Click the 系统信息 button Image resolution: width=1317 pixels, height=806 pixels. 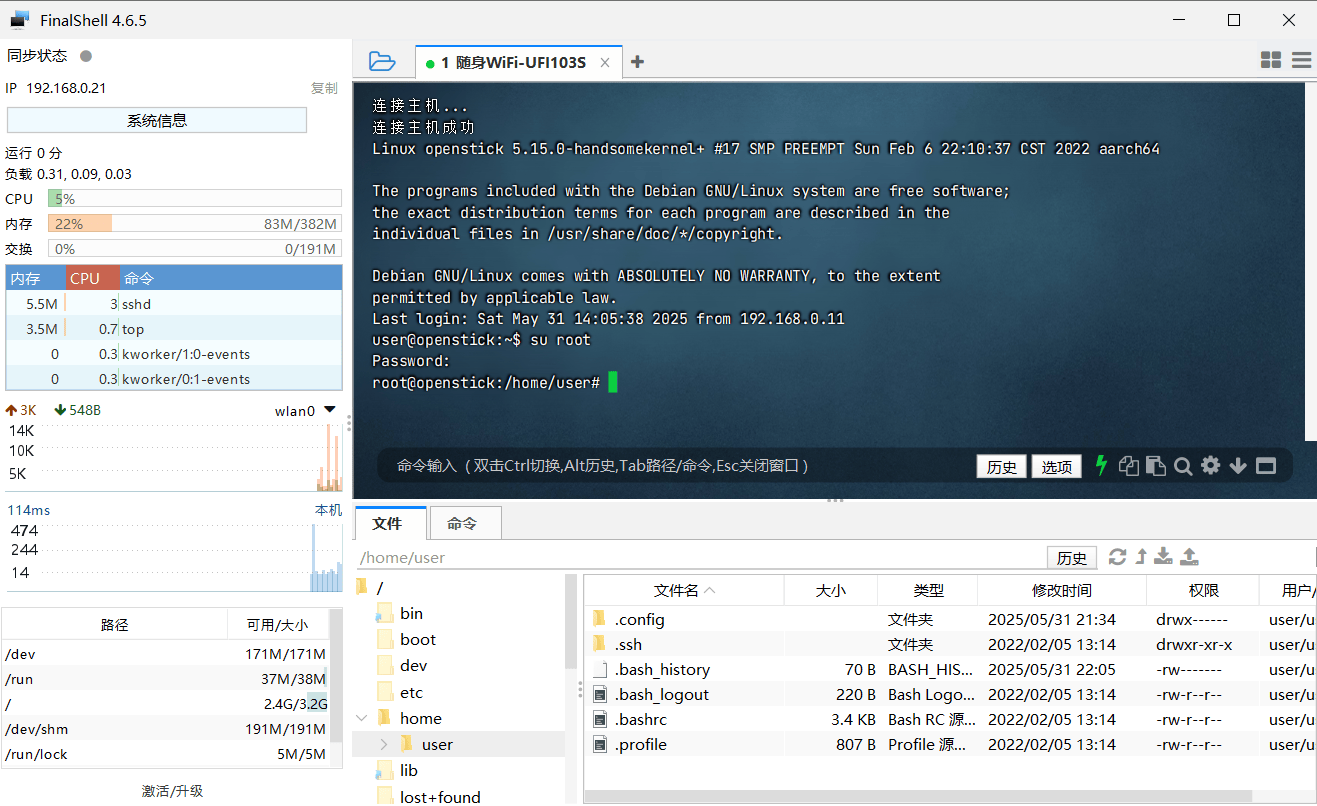[x=157, y=121]
